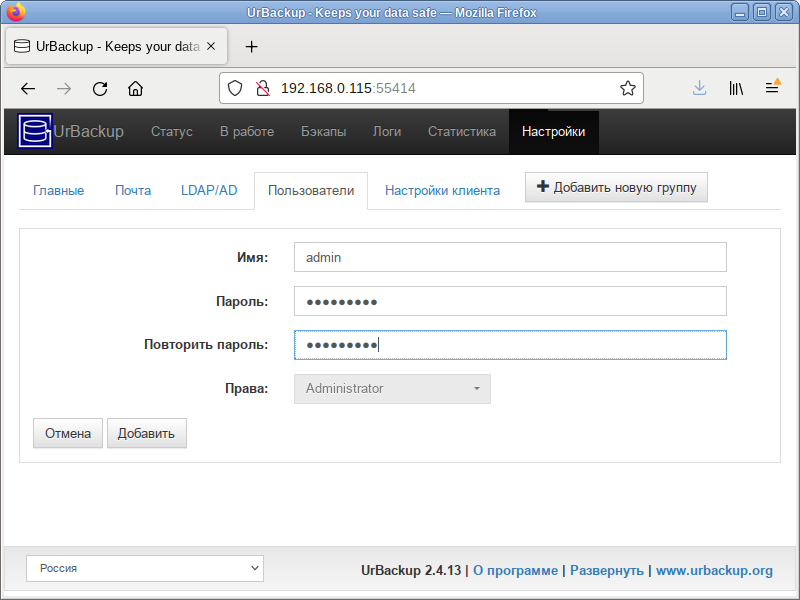Open the www.urbackup.org link
Screen dimensions: 800x600
point(714,570)
